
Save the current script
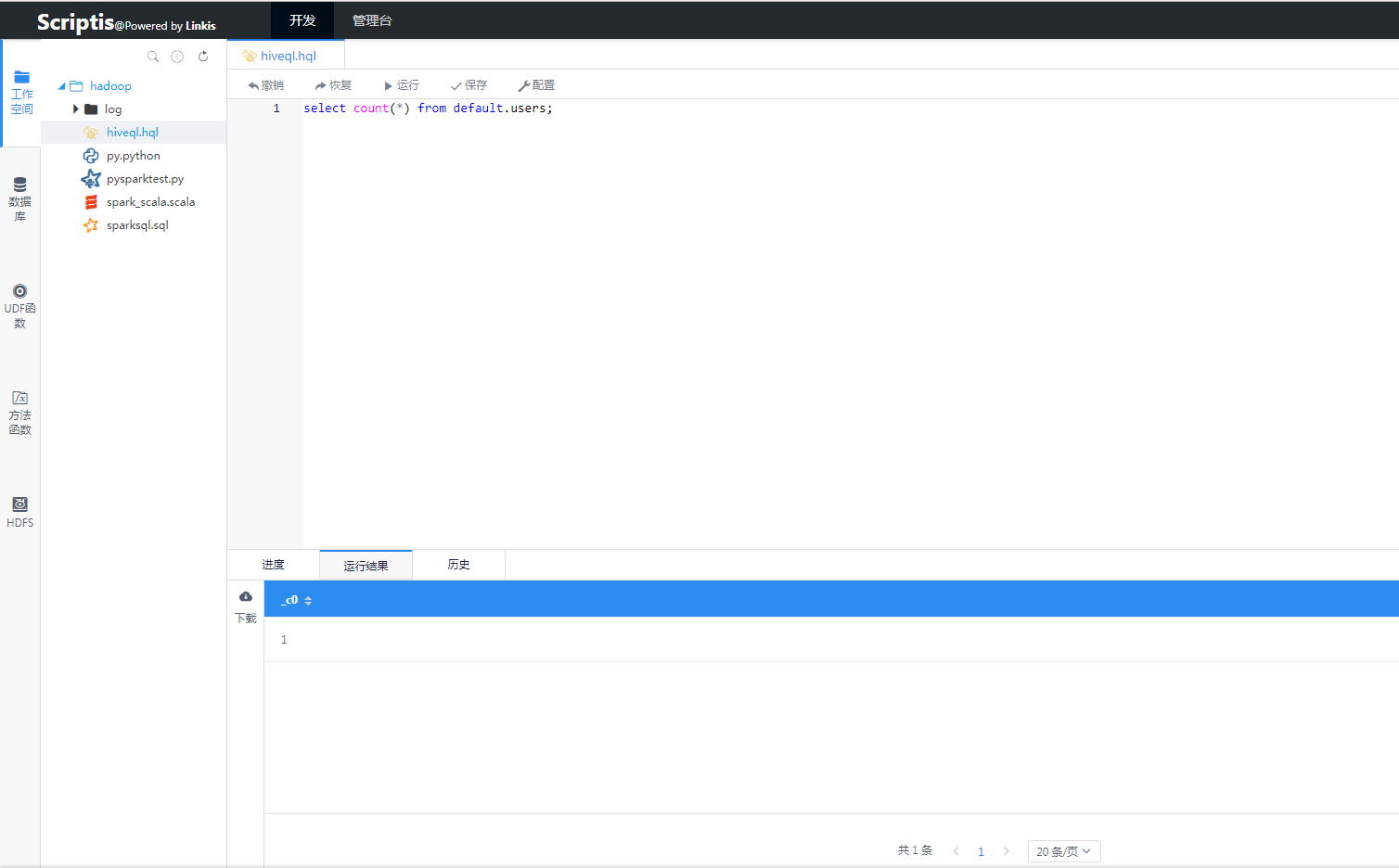coord(468,85)
